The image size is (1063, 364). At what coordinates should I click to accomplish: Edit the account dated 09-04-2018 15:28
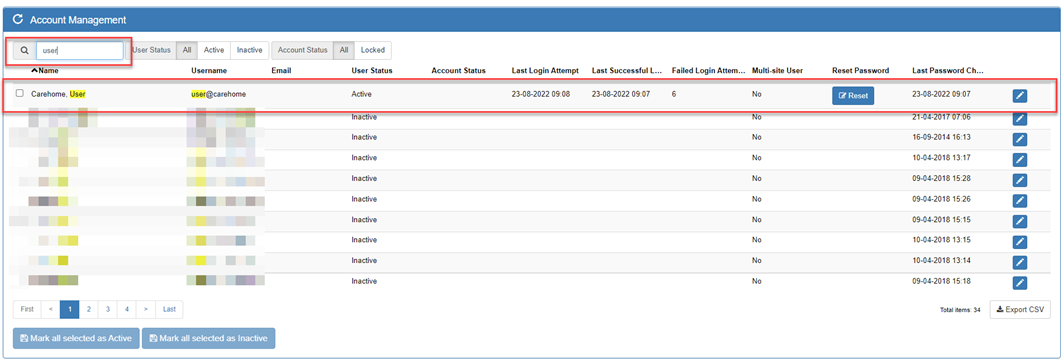tap(1020, 180)
